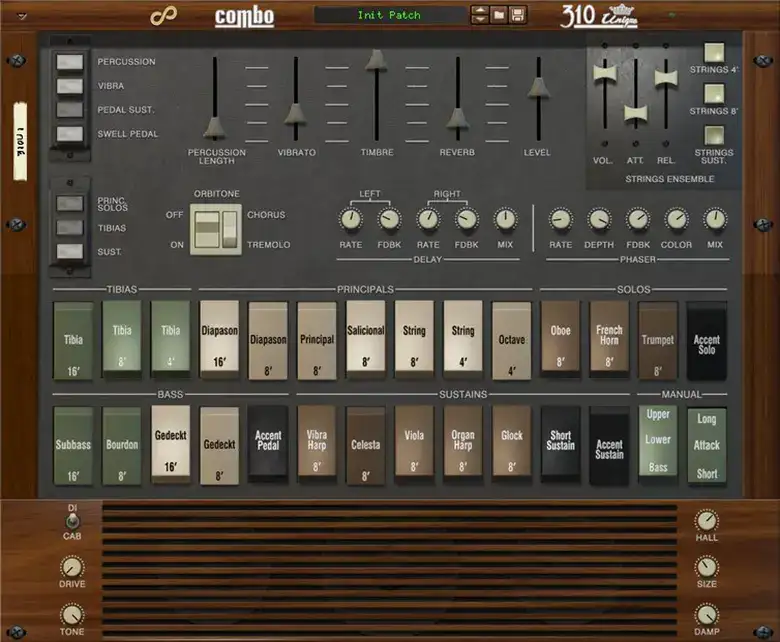The image size is (780, 642).
Task: Click the Phaser Depth knob
Action: coord(599,219)
